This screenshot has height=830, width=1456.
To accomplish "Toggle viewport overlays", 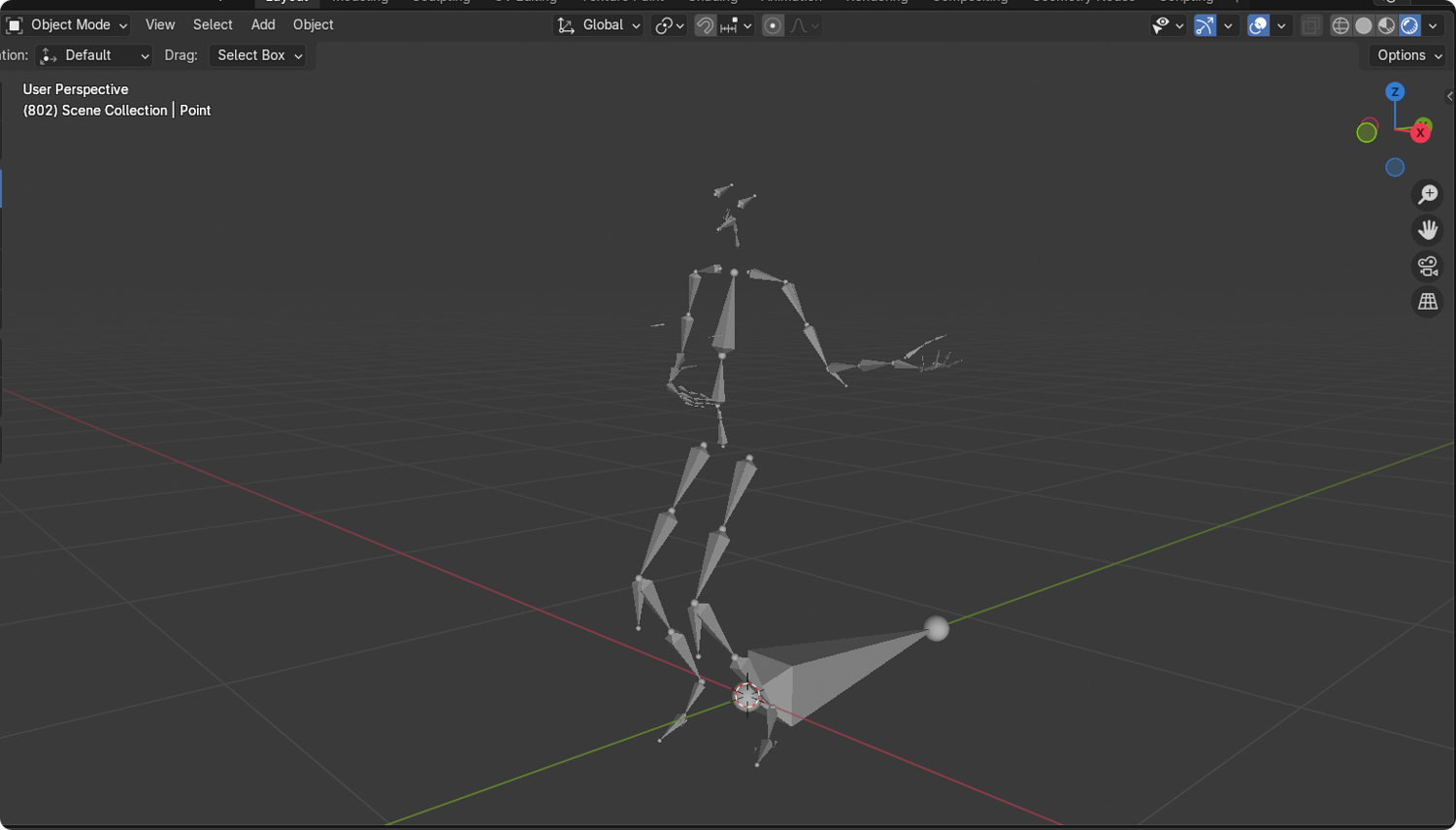I will click(1258, 26).
